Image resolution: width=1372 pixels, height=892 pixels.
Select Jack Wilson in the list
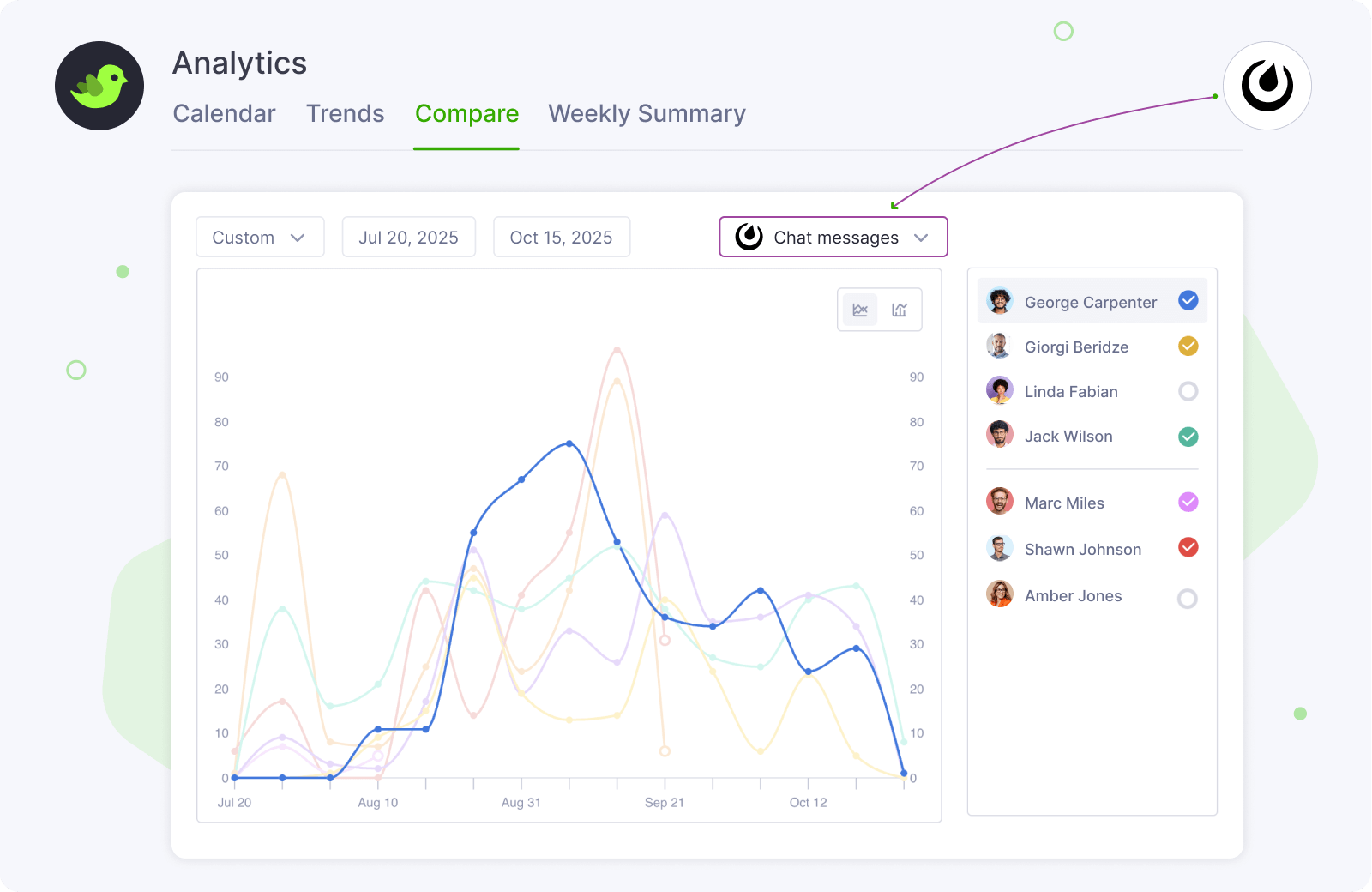click(1068, 437)
